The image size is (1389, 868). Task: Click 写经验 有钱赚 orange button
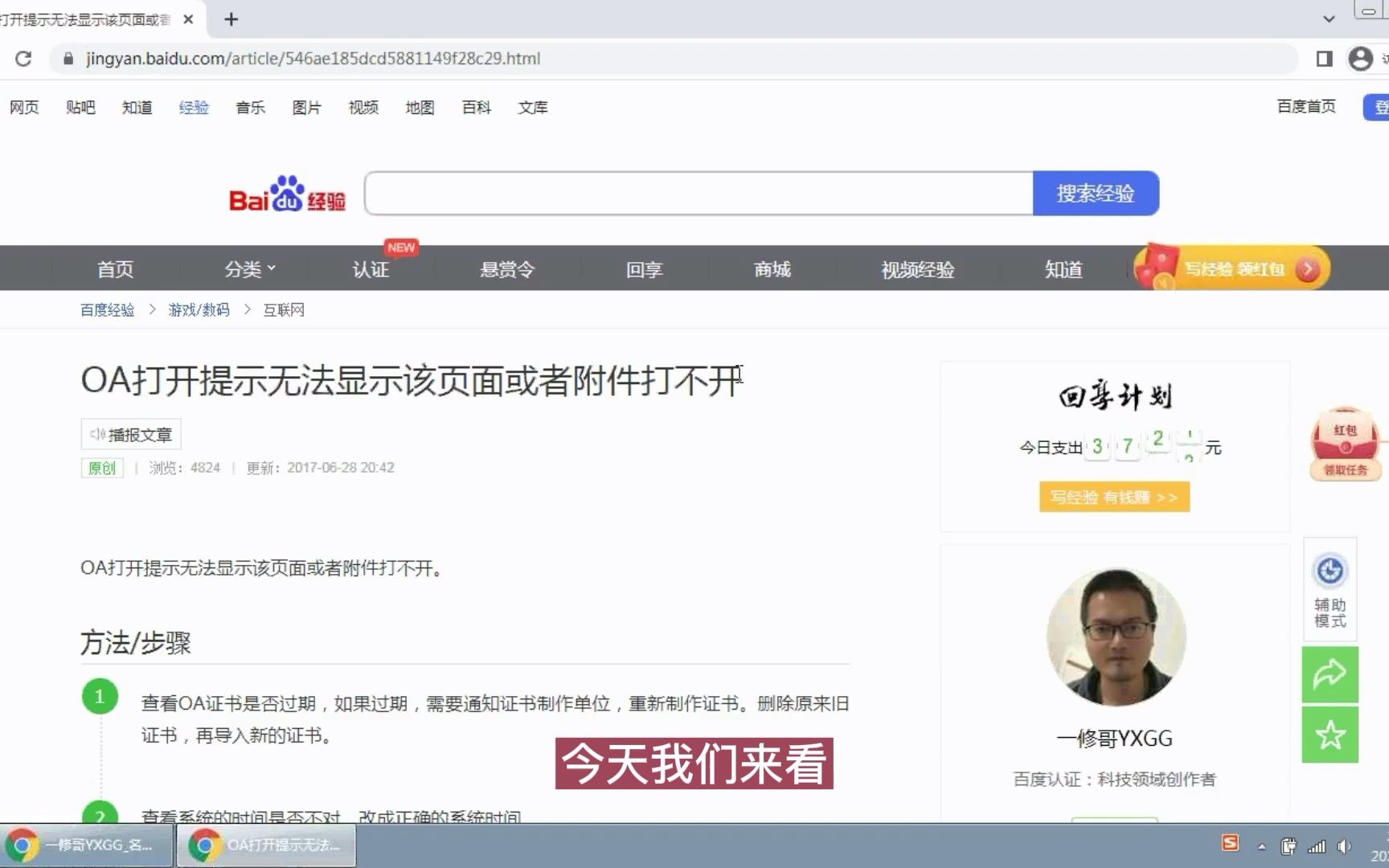(x=1114, y=497)
